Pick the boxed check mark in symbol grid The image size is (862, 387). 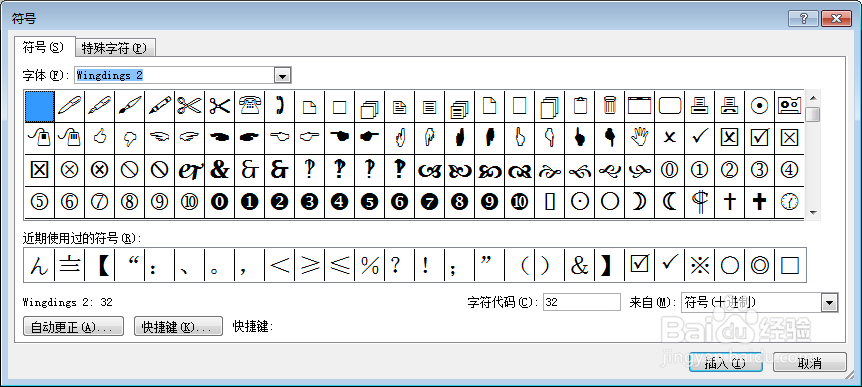point(759,138)
